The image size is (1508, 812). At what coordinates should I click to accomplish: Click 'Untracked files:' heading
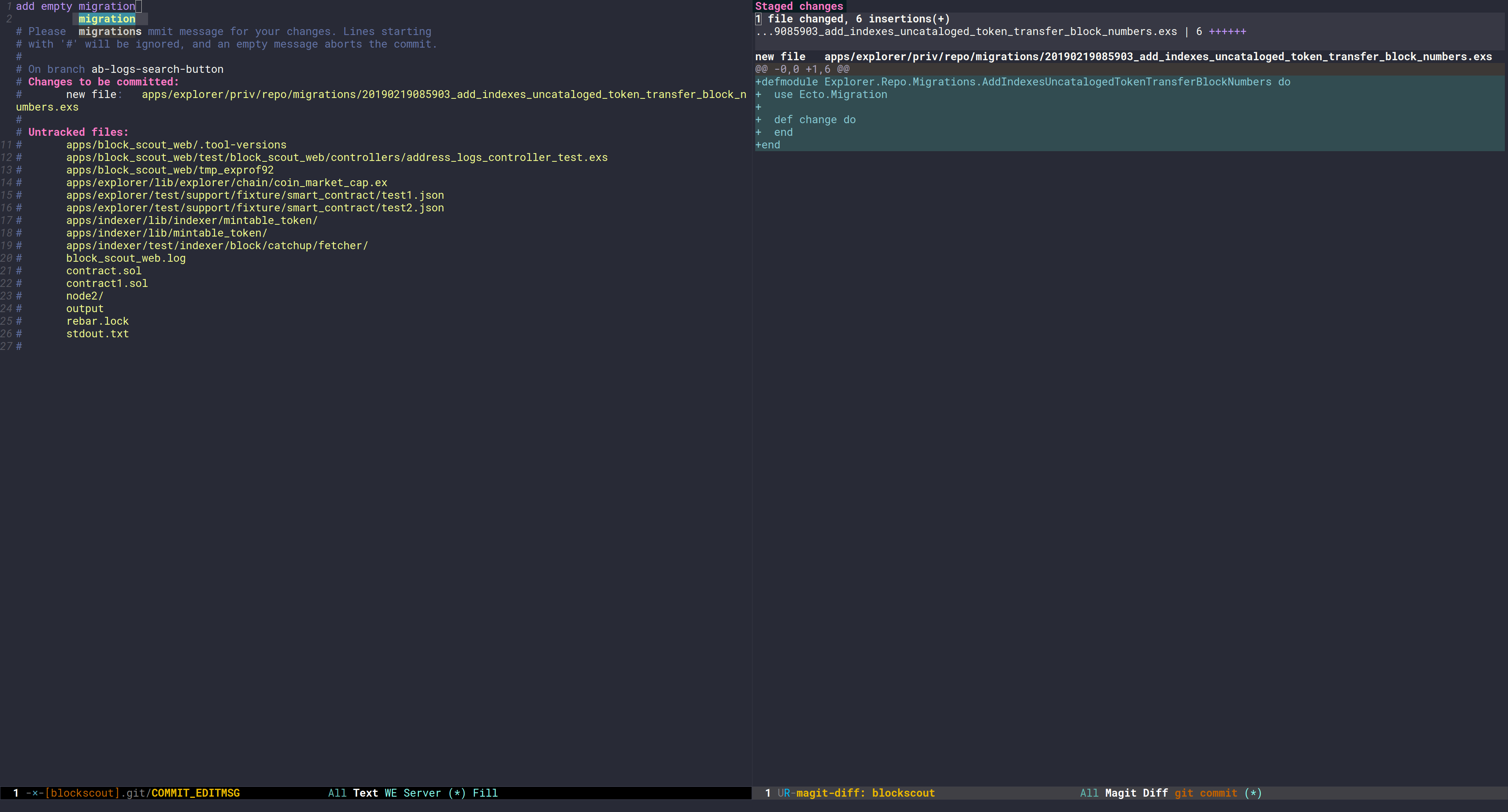(x=78, y=132)
